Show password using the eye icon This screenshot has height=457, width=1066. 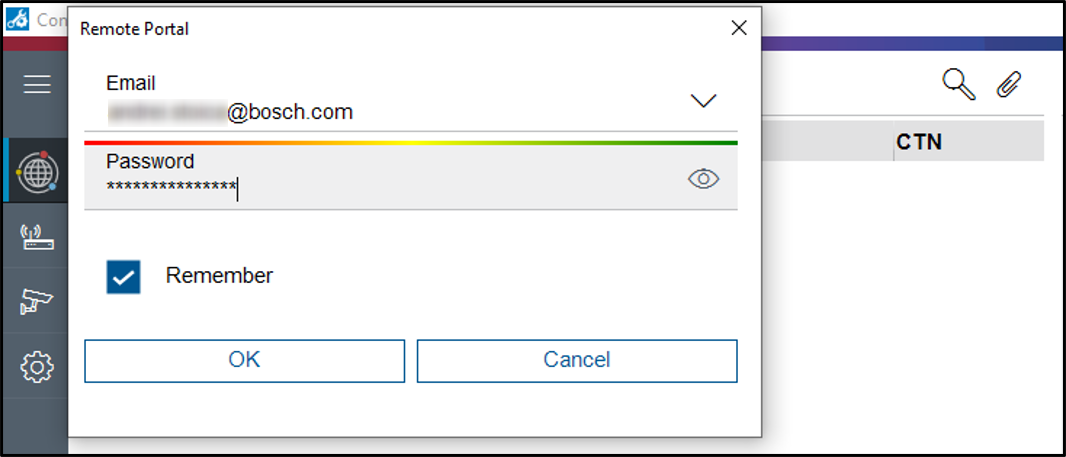pos(704,179)
